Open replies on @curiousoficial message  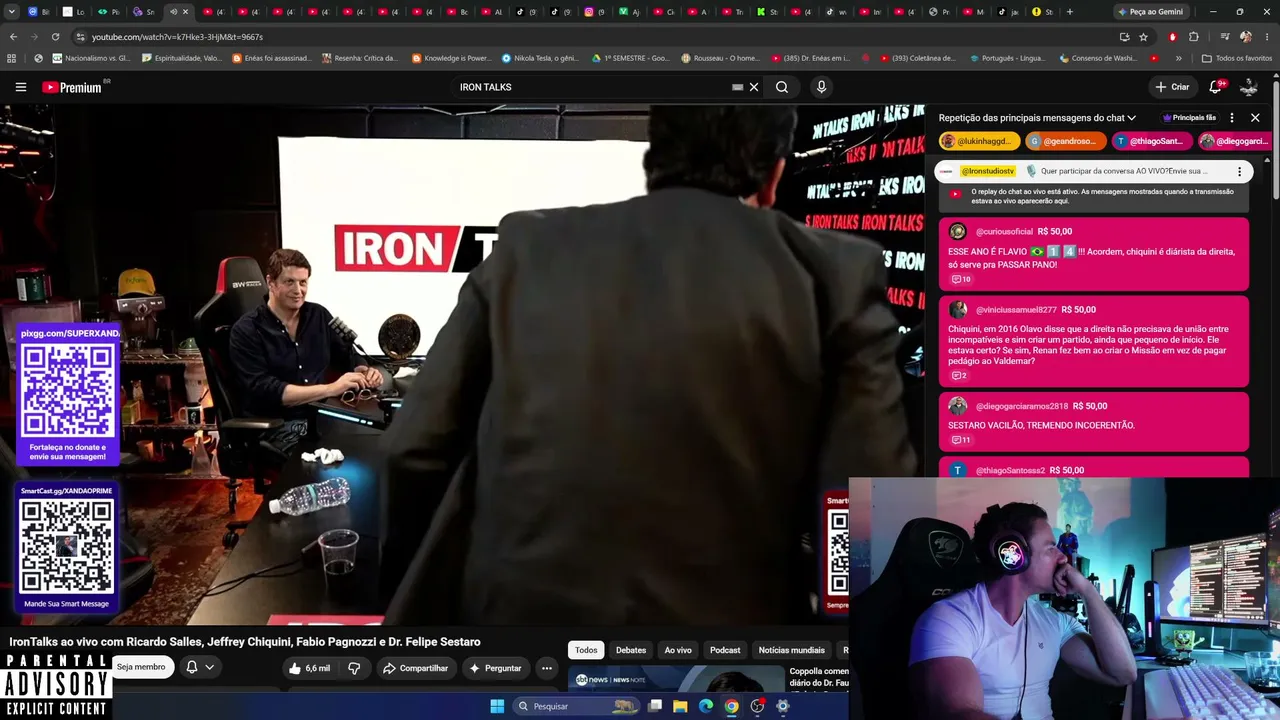tap(961, 279)
